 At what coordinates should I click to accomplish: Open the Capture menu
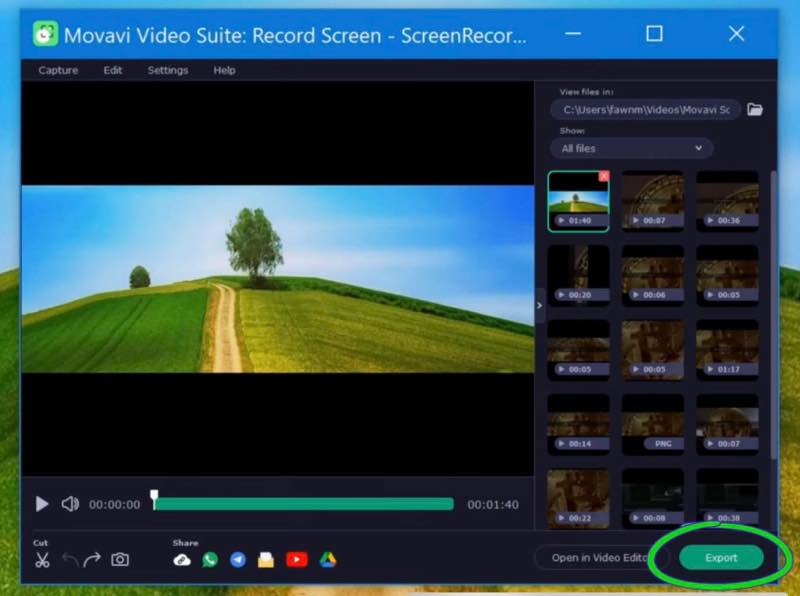[58, 70]
